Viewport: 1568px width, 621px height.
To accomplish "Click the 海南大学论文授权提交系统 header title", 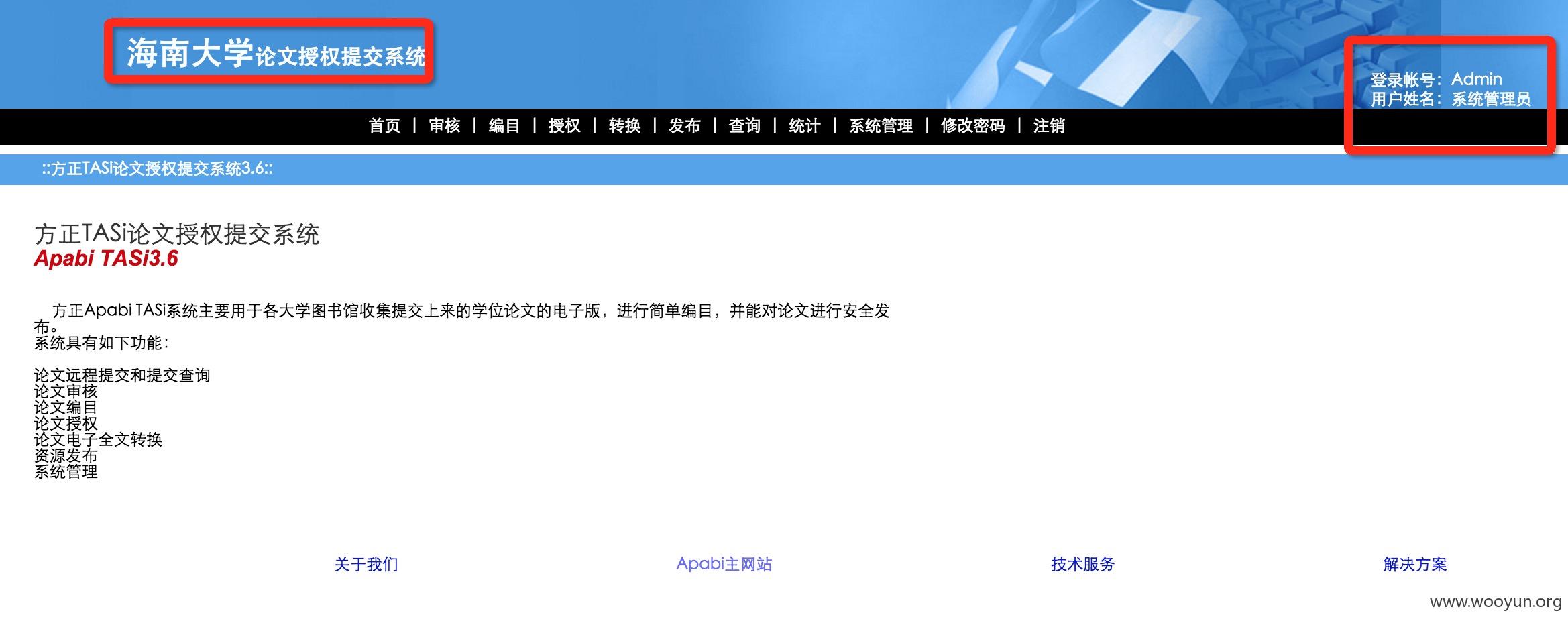I will [276, 53].
